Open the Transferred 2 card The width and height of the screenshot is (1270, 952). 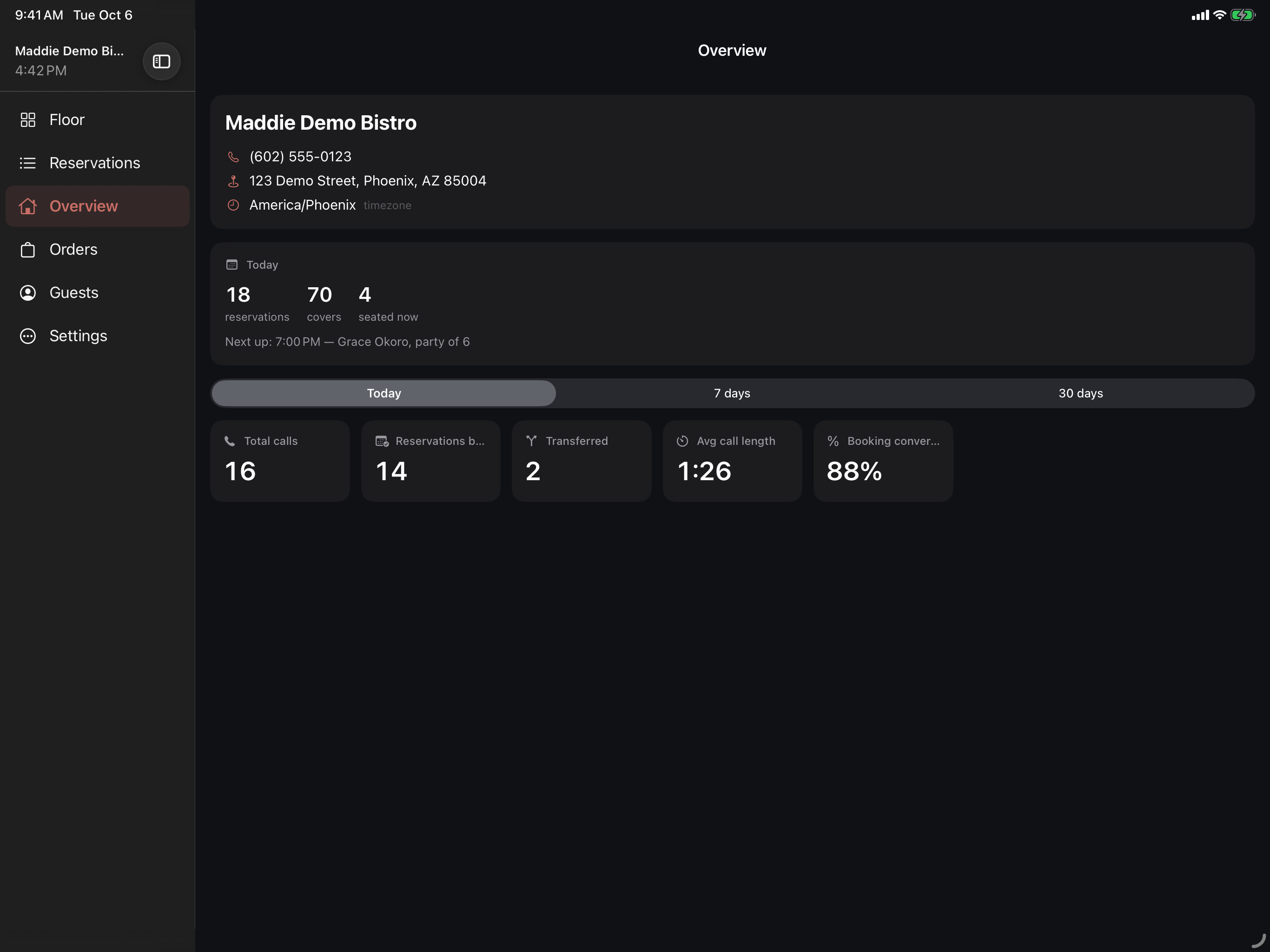(582, 461)
